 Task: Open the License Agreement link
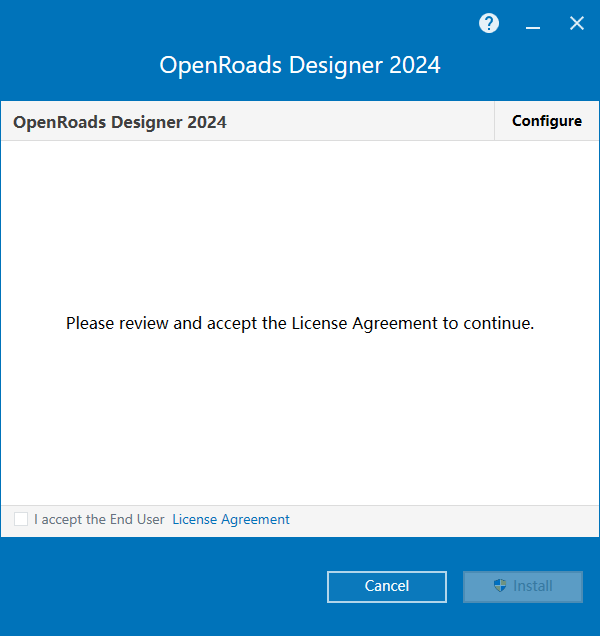[x=231, y=519]
